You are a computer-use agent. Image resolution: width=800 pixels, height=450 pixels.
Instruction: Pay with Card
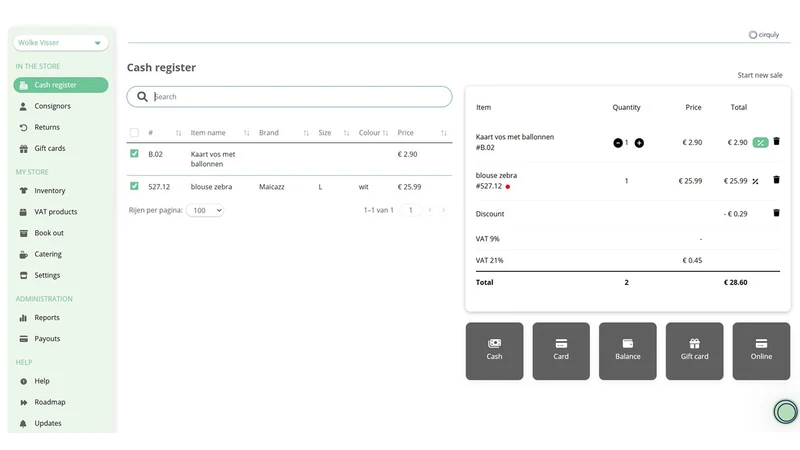point(561,351)
